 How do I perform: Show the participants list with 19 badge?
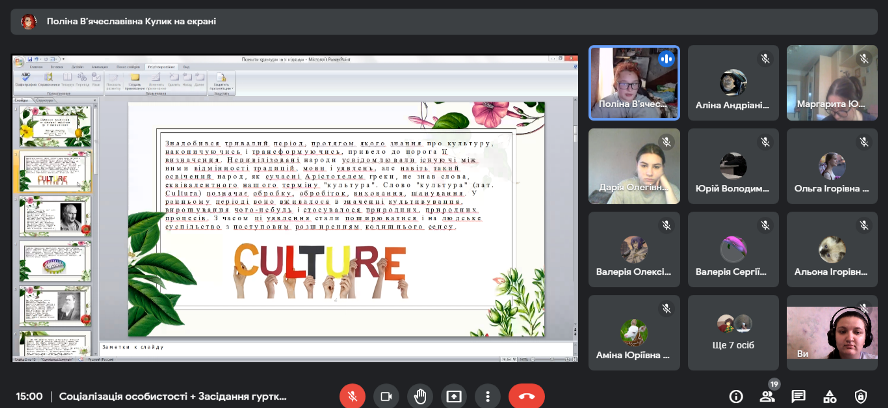(x=767, y=396)
